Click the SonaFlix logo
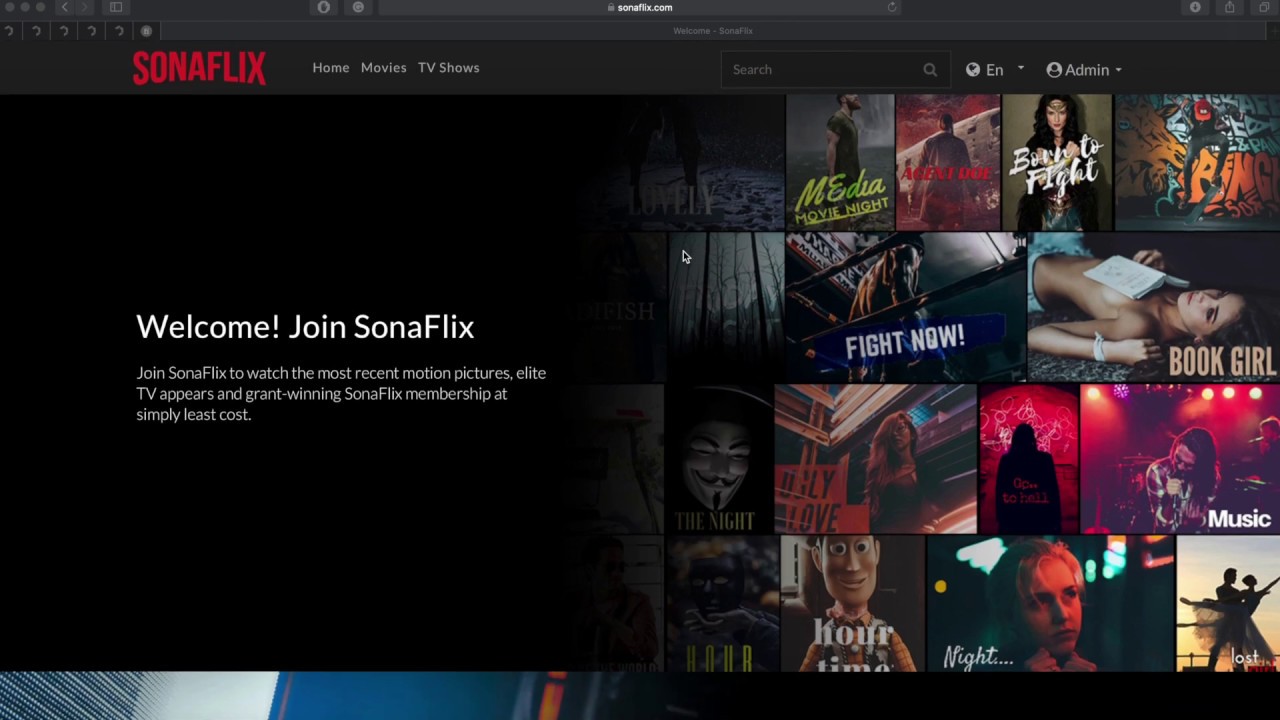The image size is (1280, 720). click(x=199, y=68)
